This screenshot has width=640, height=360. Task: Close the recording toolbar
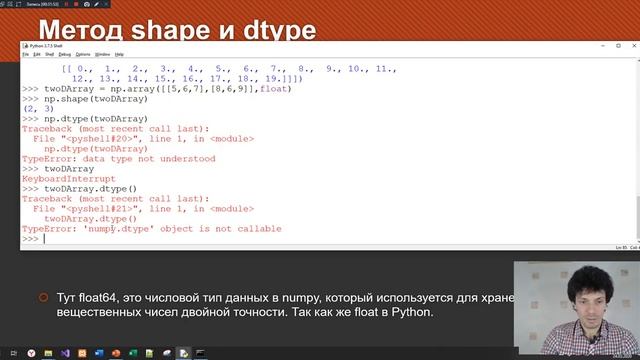pos(106,4)
